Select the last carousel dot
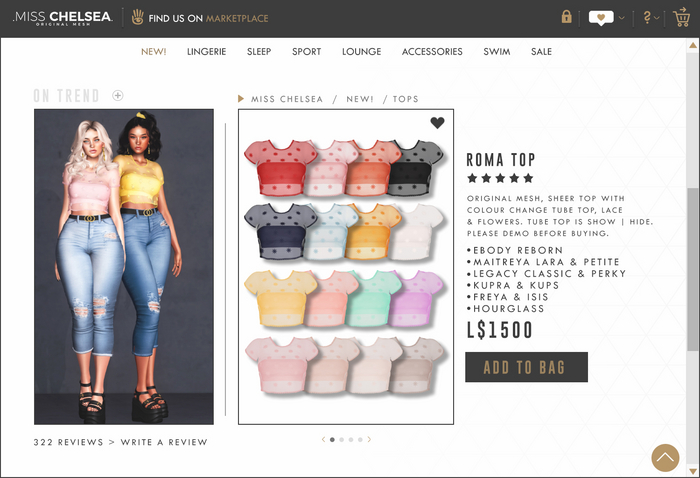 [x=360, y=440]
